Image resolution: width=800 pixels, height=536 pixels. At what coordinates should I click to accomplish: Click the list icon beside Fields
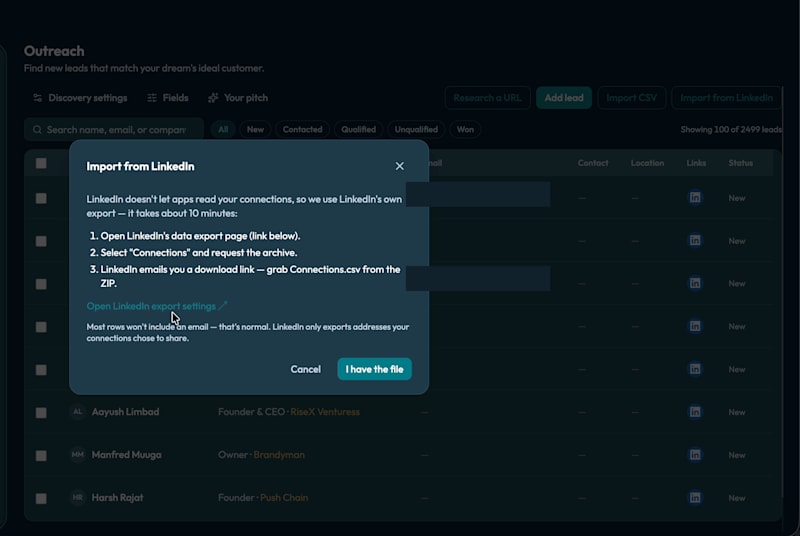tap(152, 98)
